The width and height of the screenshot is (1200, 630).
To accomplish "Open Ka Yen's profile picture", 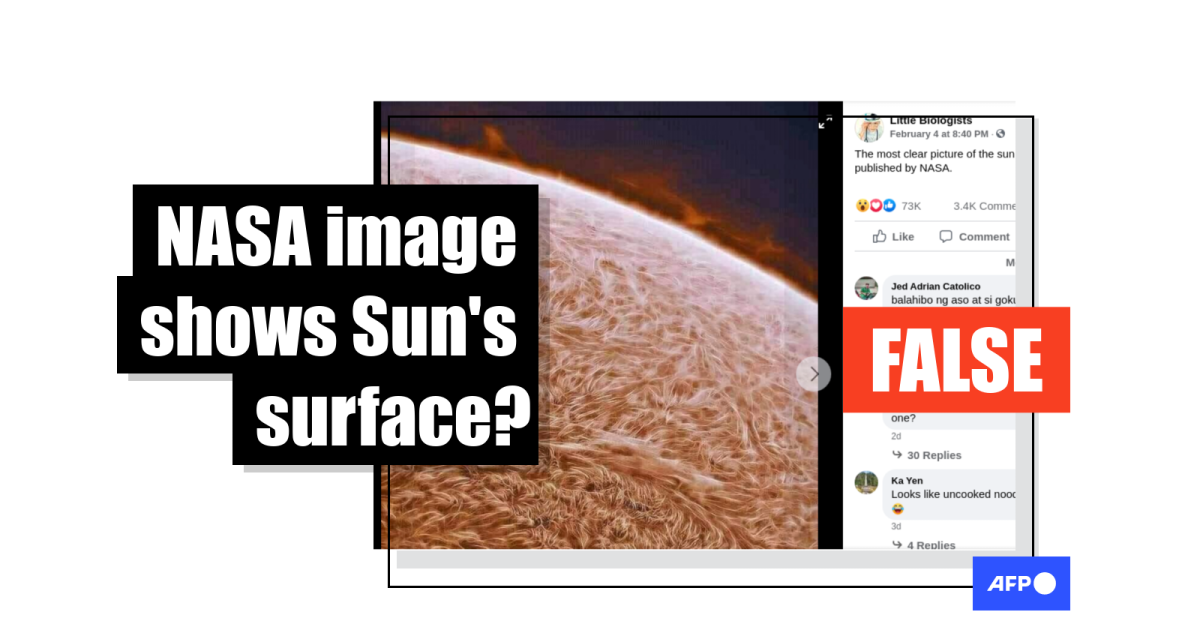I will point(866,482).
